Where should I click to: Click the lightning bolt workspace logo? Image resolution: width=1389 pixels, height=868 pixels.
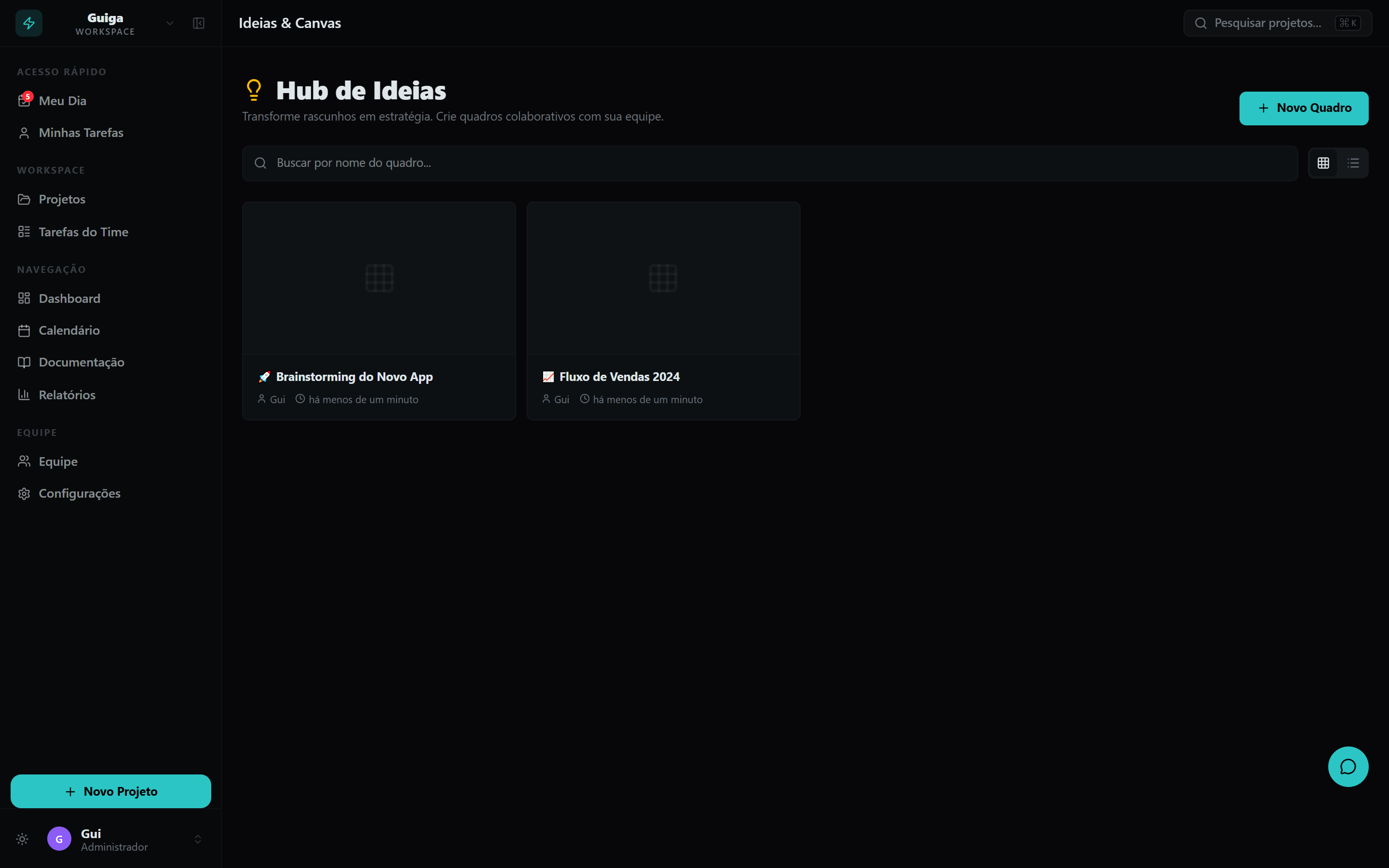29,23
